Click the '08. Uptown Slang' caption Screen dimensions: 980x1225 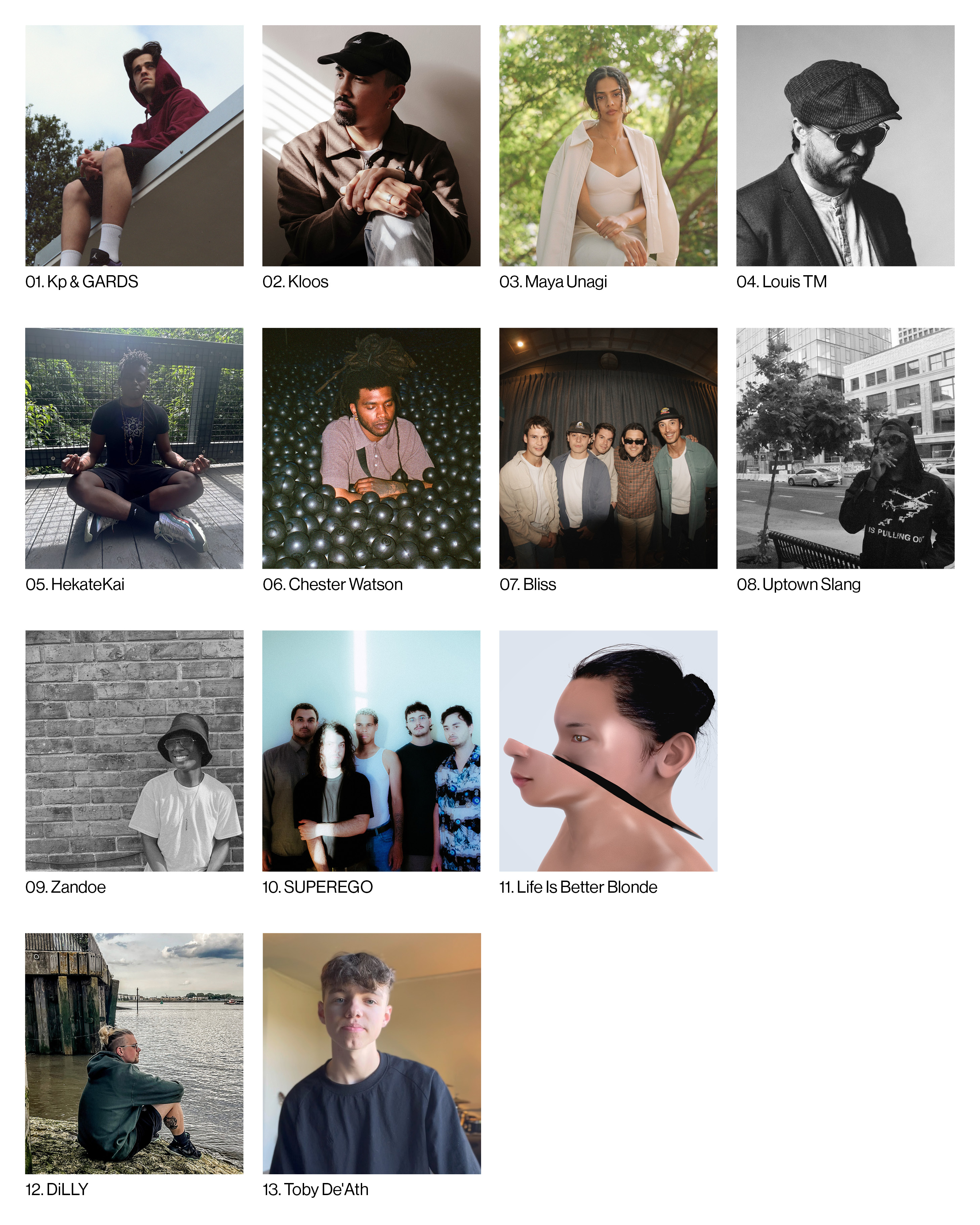tap(798, 585)
